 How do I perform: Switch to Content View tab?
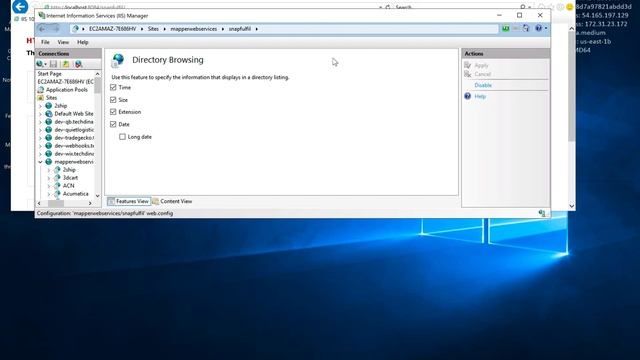pos(172,201)
